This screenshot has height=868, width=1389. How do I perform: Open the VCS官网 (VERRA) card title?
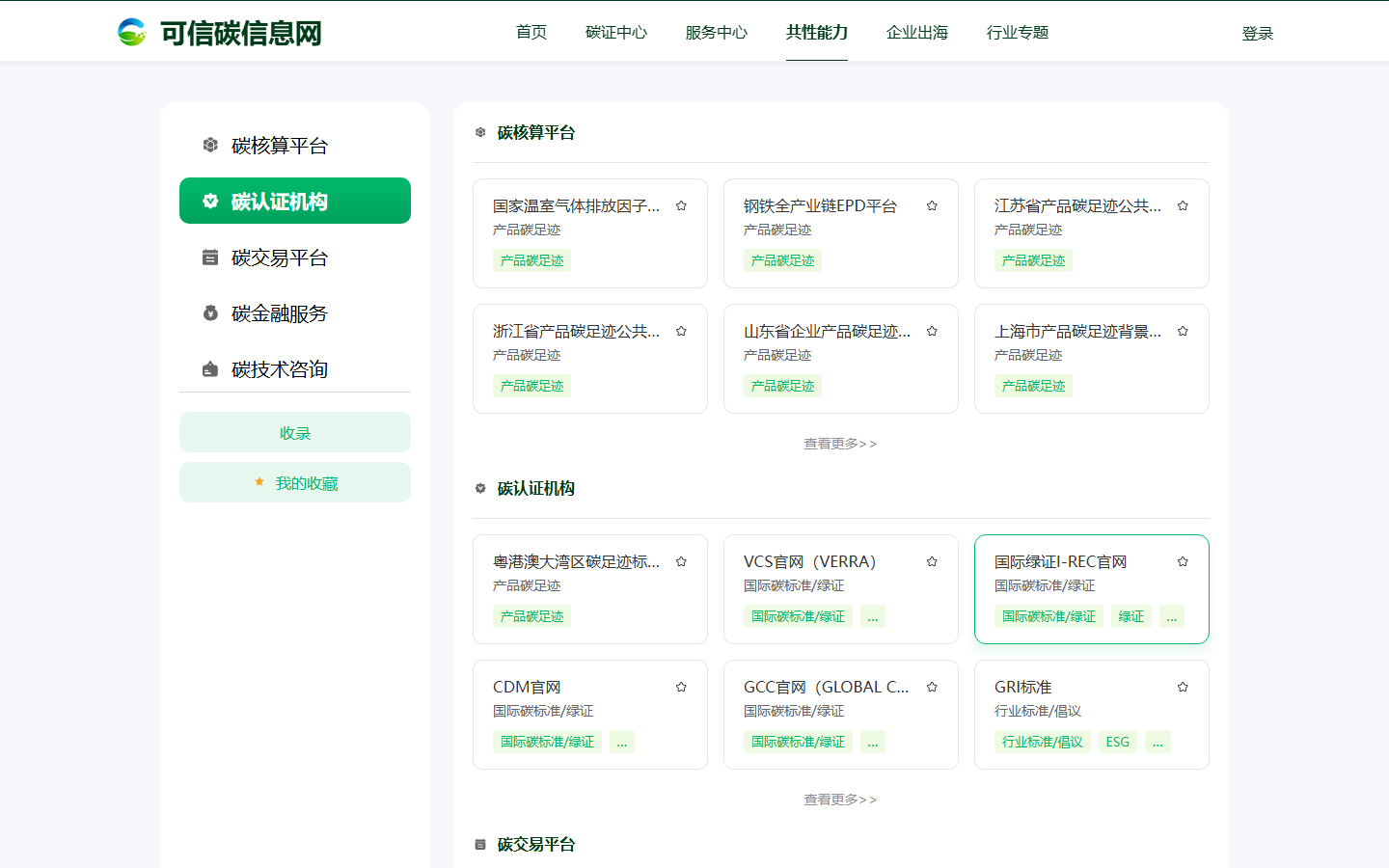(810, 561)
